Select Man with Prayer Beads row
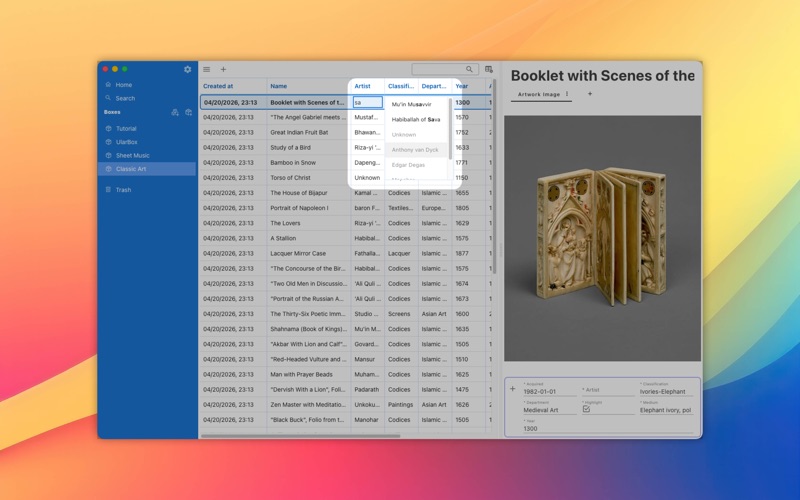The width and height of the screenshot is (800, 500). pyautogui.click(x=345, y=374)
